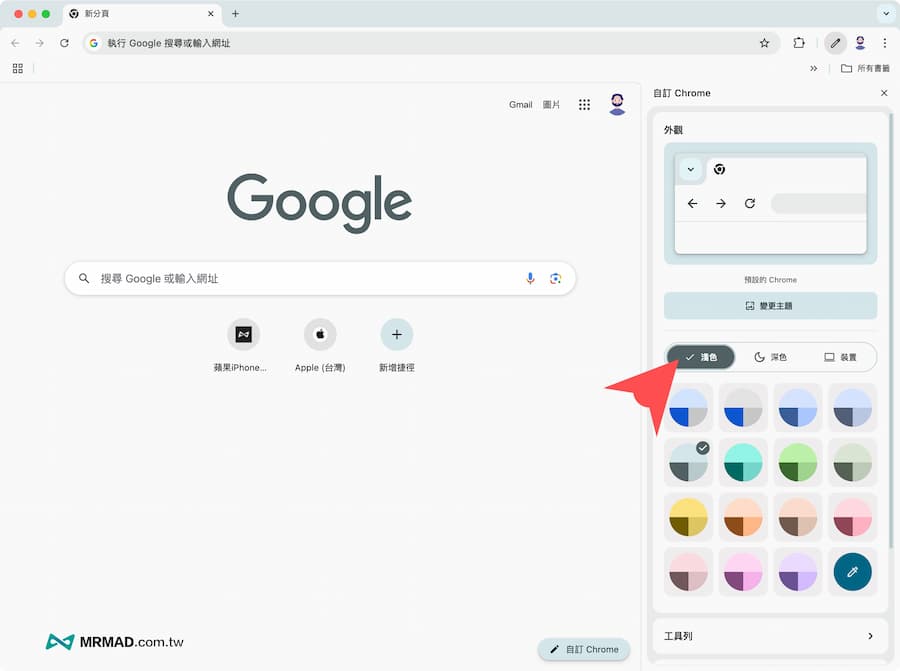Open Google Lens image search icon
The height and width of the screenshot is (671, 900).
pyautogui.click(x=555, y=278)
